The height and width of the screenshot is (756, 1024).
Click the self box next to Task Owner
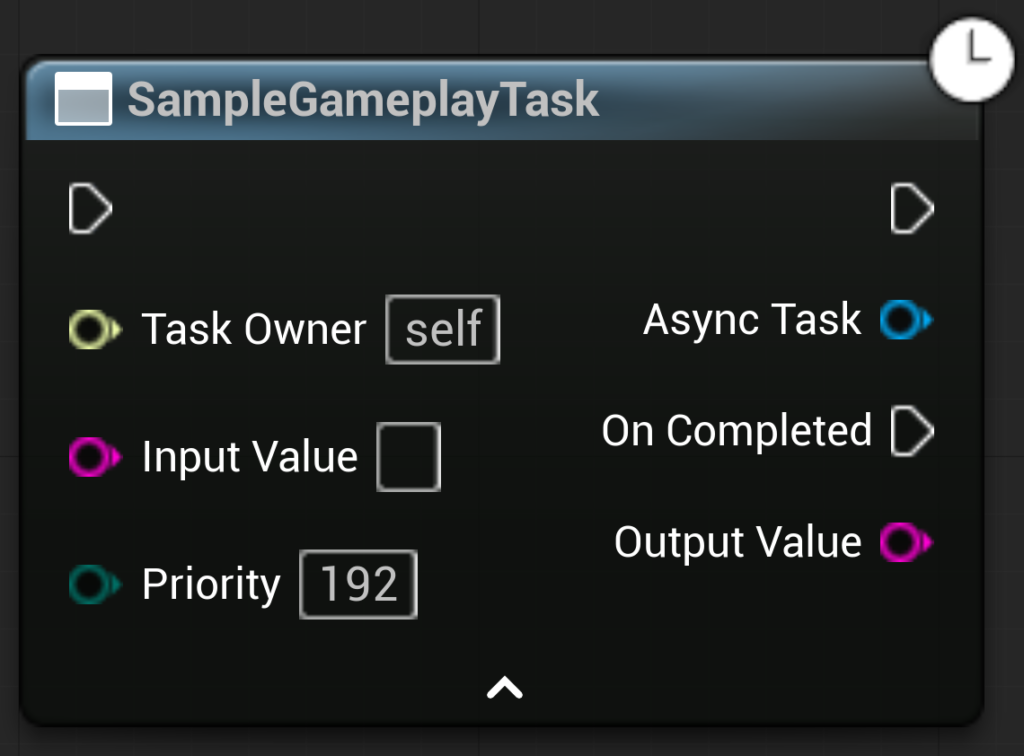click(442, 328)
